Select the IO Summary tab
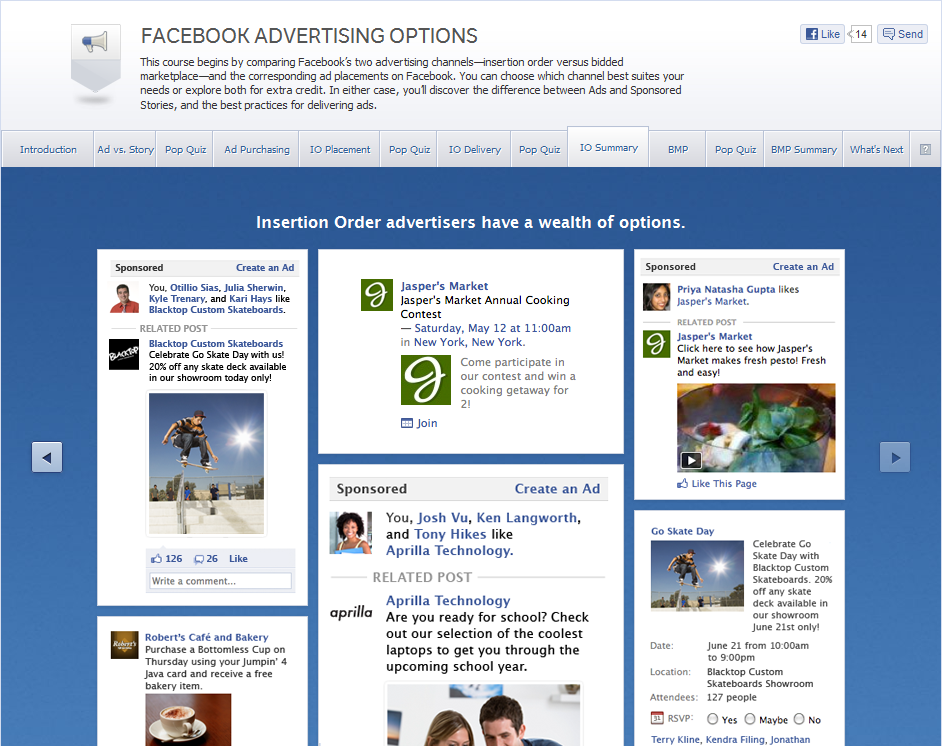942x746 pixels. click(x=608, y=147)
